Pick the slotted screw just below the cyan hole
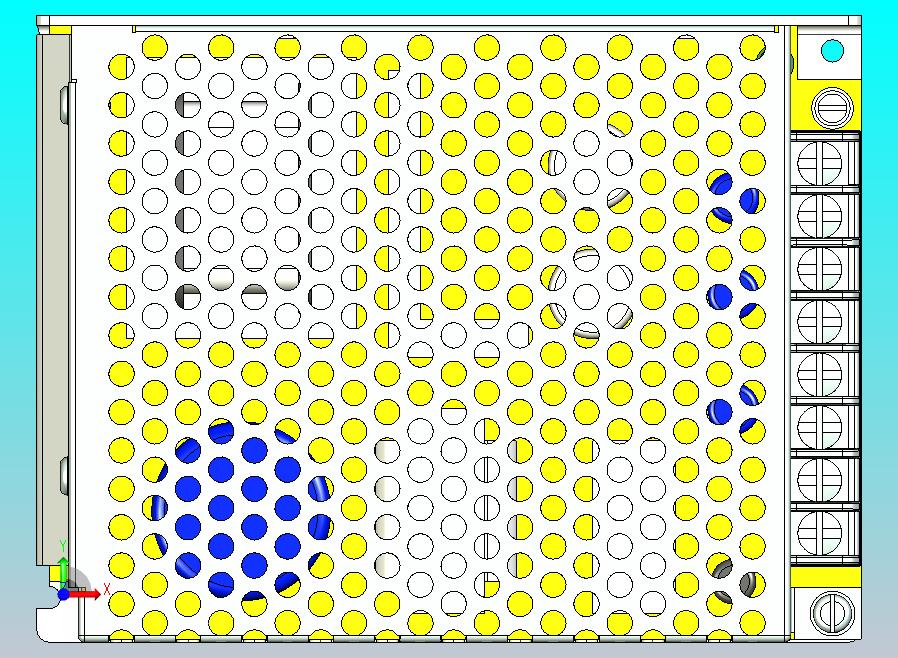Viewport: 898px width, 658px height. (832, 108)
